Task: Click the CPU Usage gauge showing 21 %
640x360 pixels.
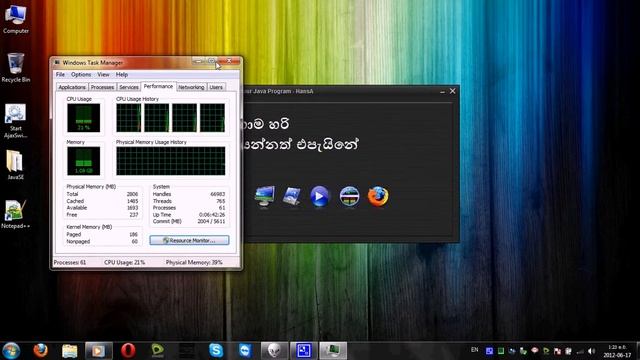Action: [x=83, y=118]
